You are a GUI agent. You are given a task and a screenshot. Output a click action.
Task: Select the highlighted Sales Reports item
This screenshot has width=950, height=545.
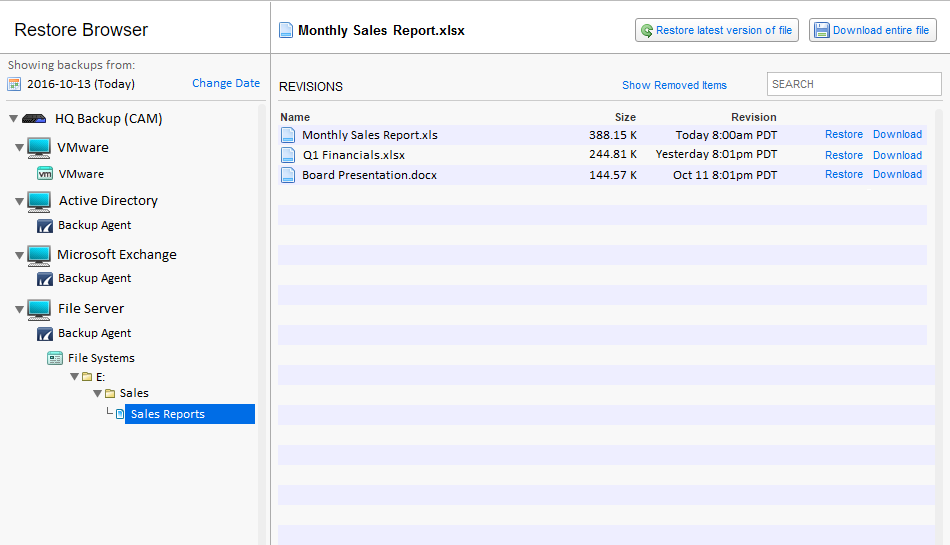190,414
